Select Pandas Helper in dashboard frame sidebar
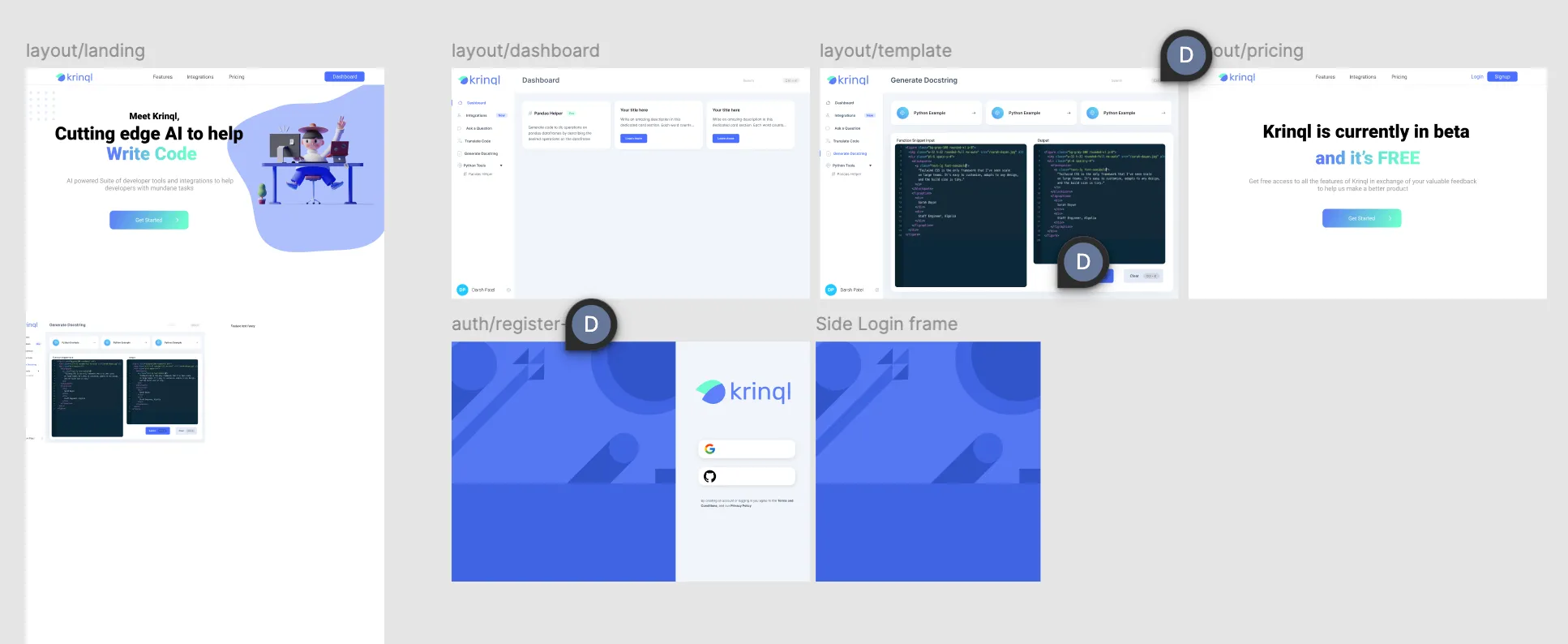1568x644 pixels. tap(480, 174)
